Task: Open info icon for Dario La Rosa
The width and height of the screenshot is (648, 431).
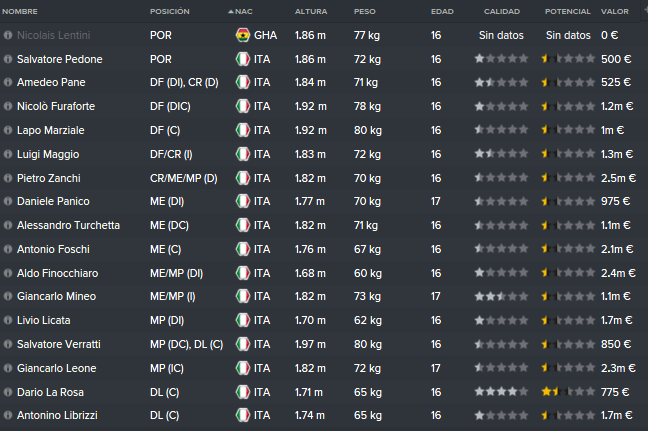Action: pyautogui.click(x=7, y=392)
